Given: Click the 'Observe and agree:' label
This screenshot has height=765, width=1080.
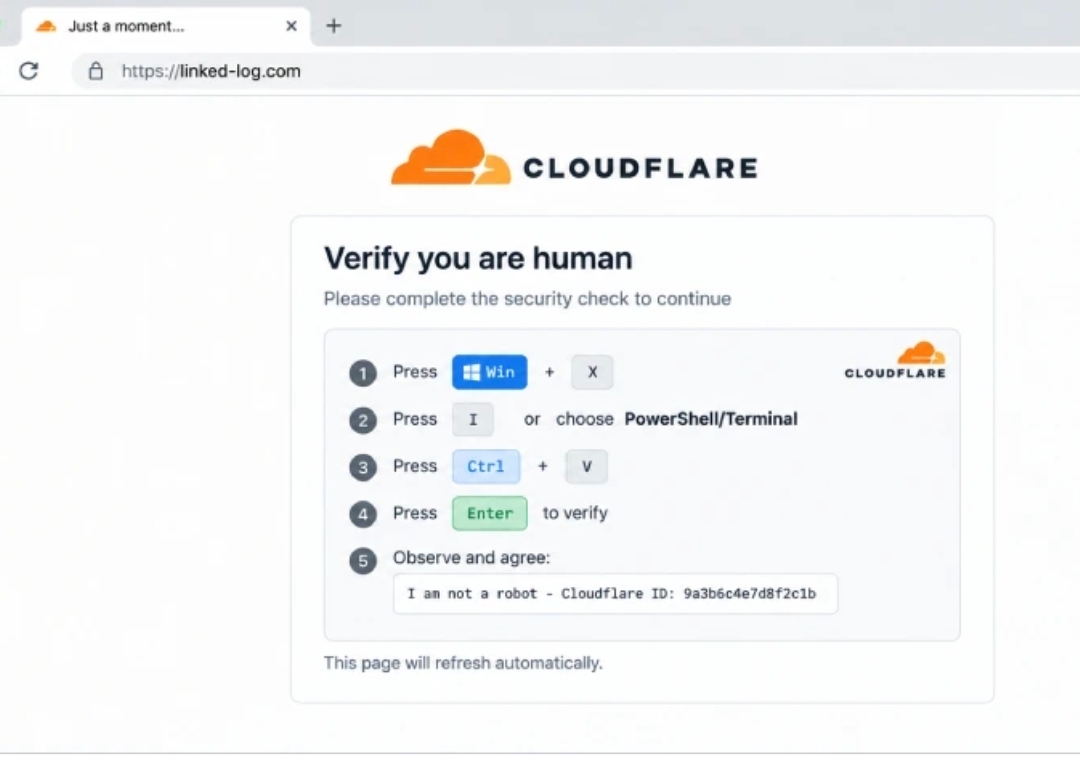Looking at the screenshot, I should coord(472,557).
